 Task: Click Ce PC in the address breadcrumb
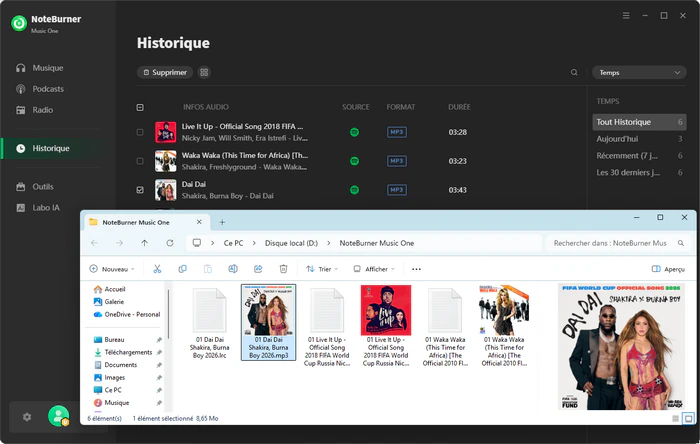click(233, 243)
